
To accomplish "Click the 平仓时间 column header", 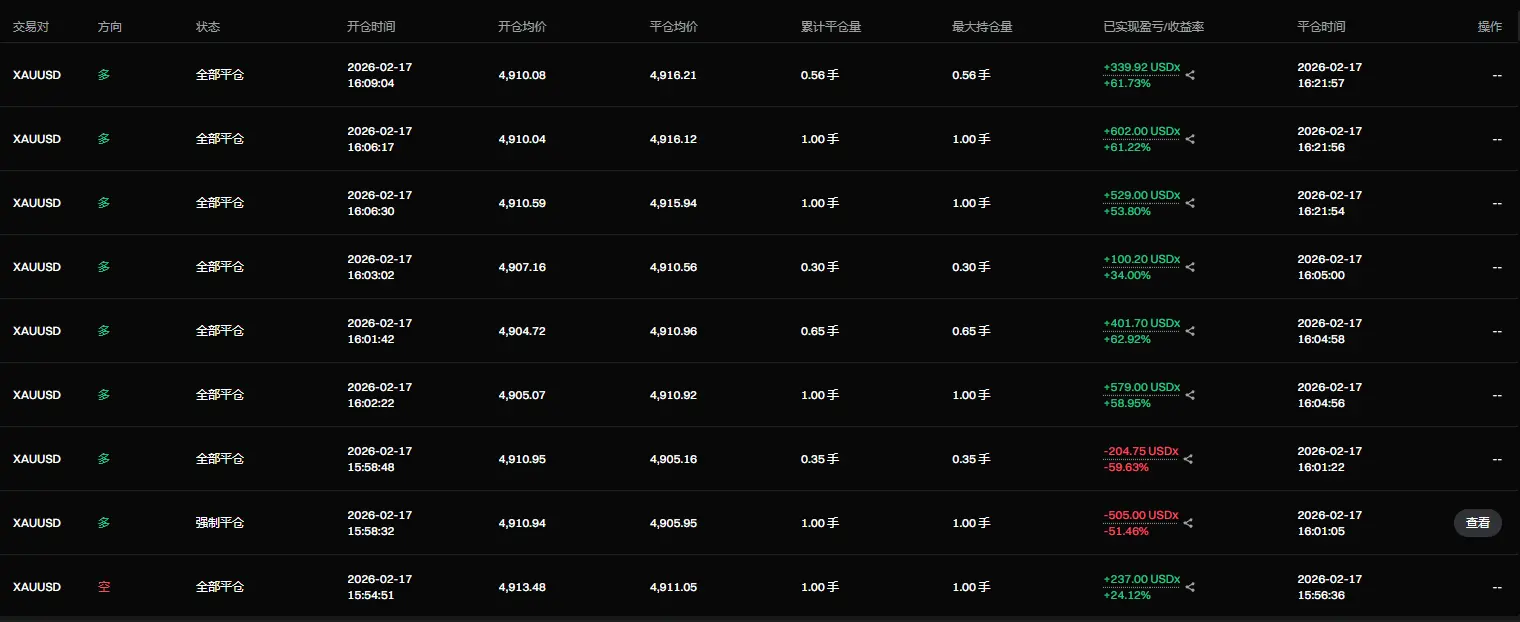I will [1321, 27].
